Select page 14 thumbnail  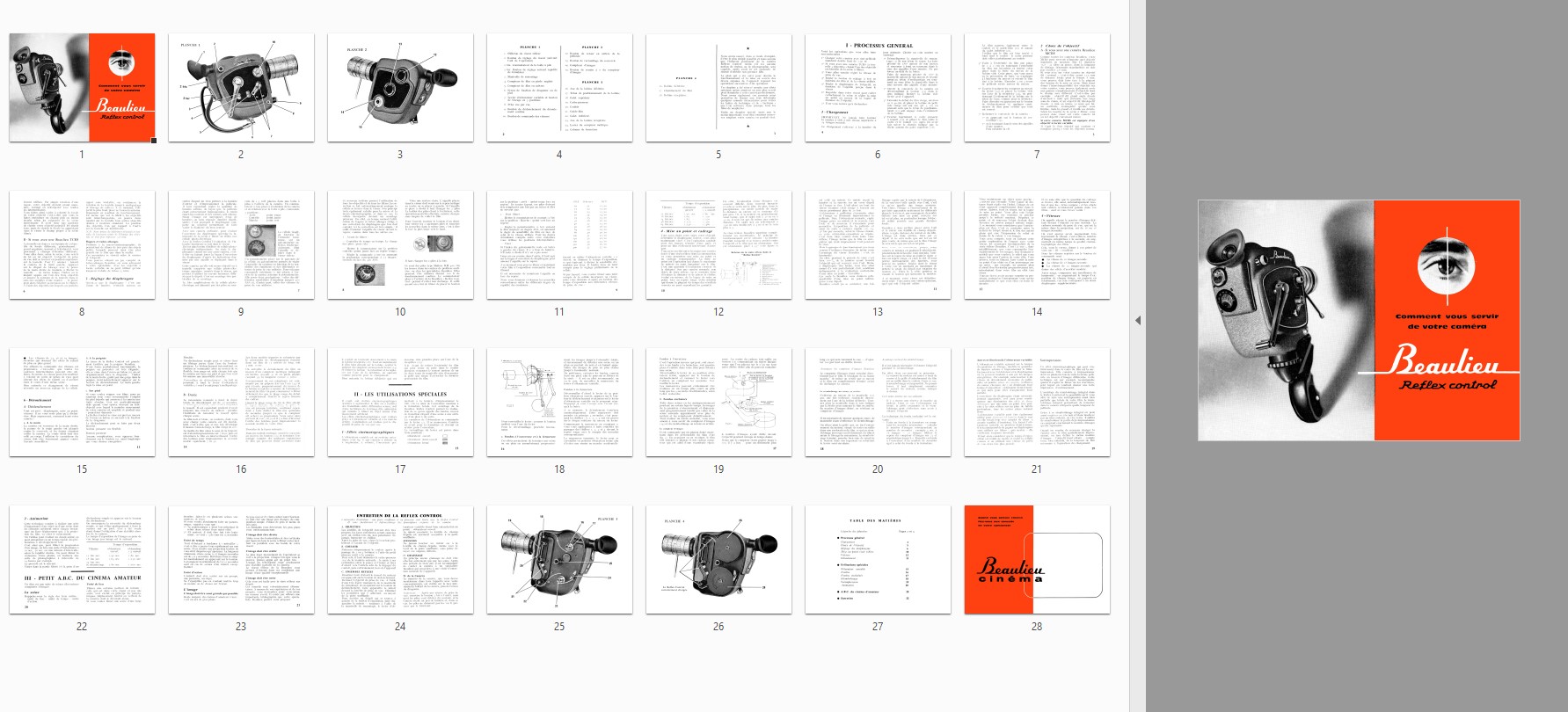click(1037, 245)
